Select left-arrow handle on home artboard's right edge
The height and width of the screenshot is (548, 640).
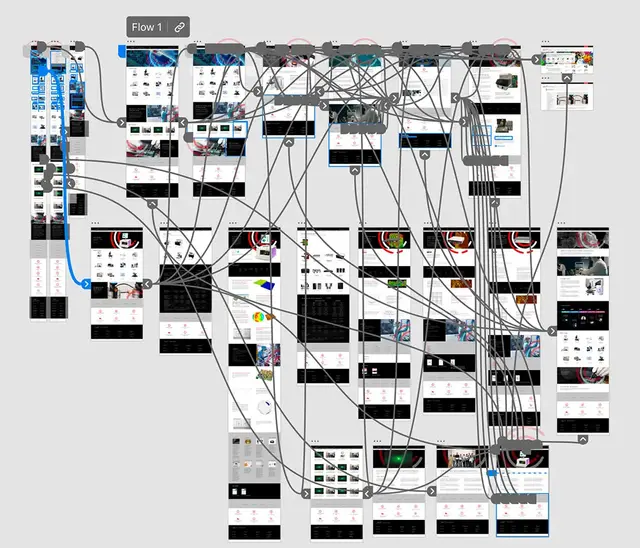[183, 122]
